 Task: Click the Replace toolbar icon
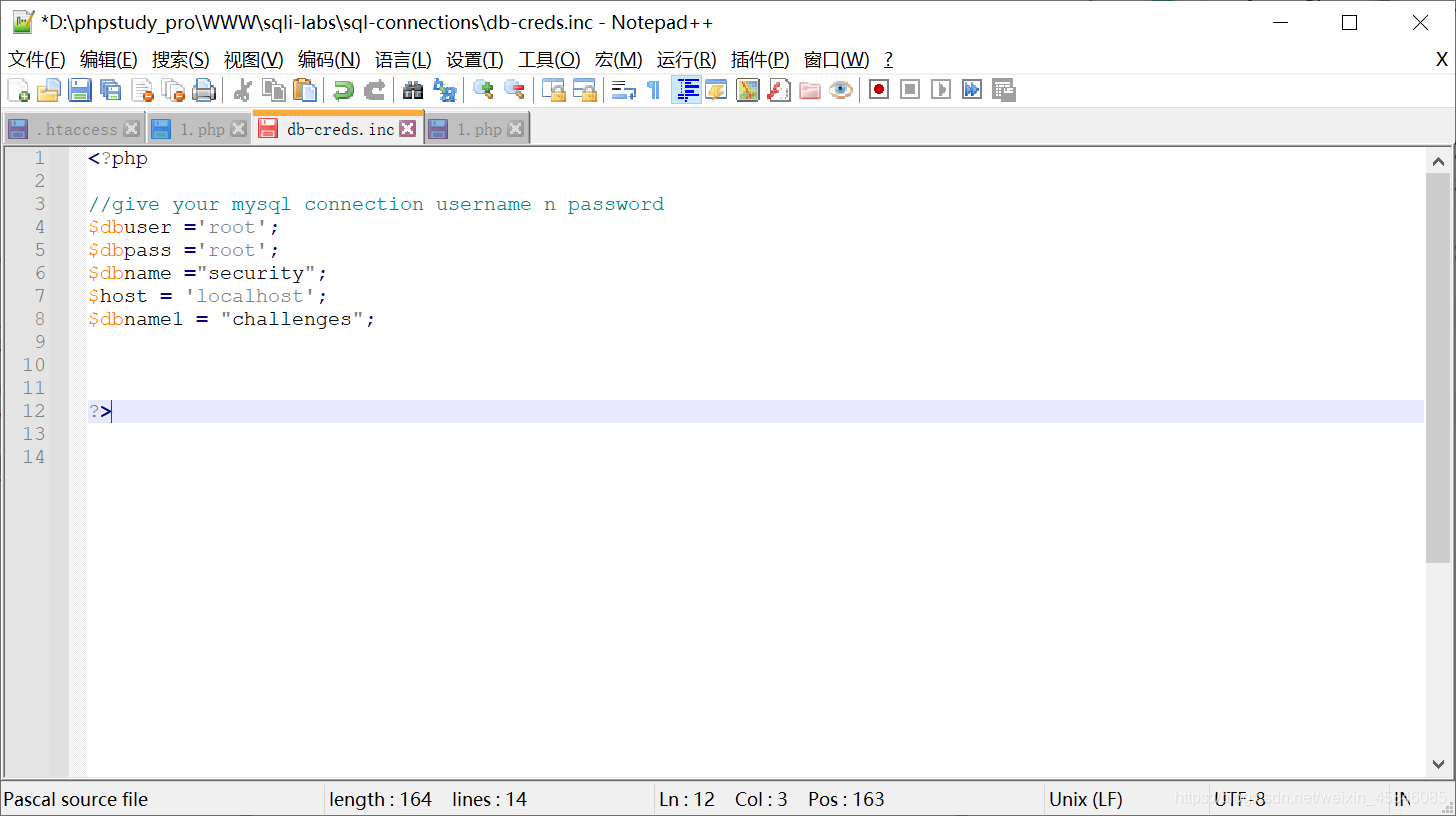coord(444,90)
